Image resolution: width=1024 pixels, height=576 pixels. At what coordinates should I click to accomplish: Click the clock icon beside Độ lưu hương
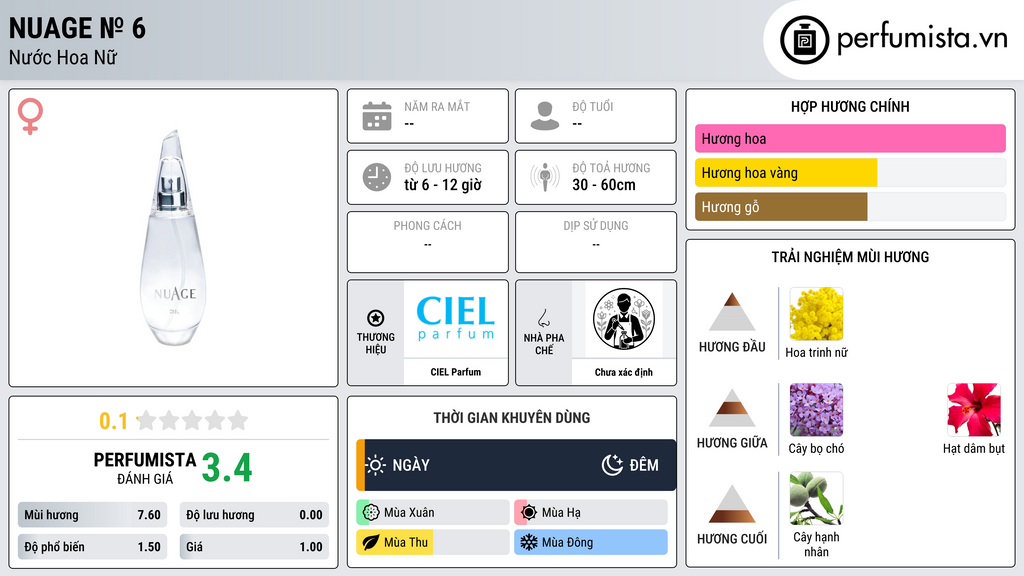tap(377, 177)
